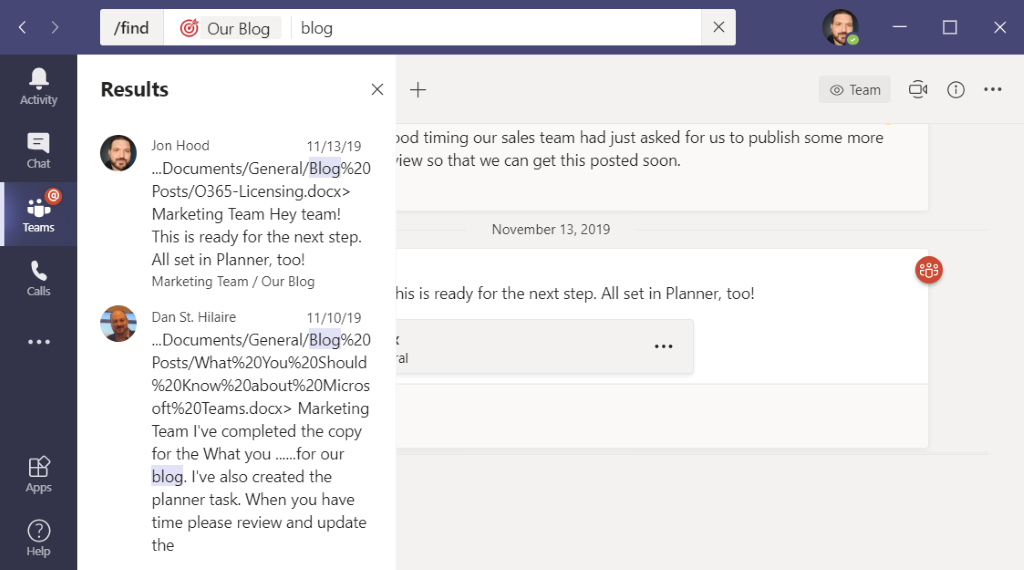Clear the search box with X
This screenshot has width=1024, height=570.
718,27
